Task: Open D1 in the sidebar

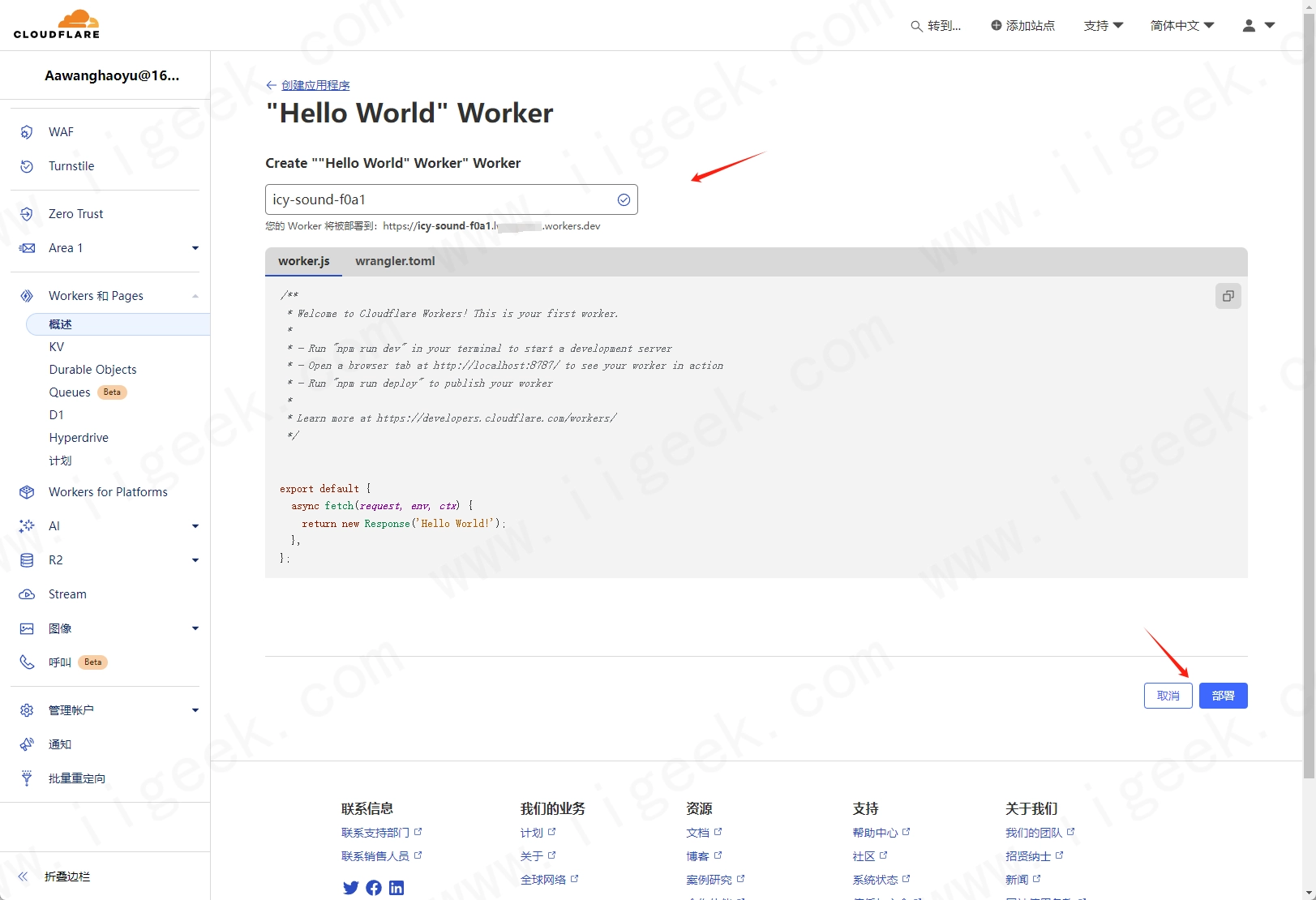Action: [56, 415]
